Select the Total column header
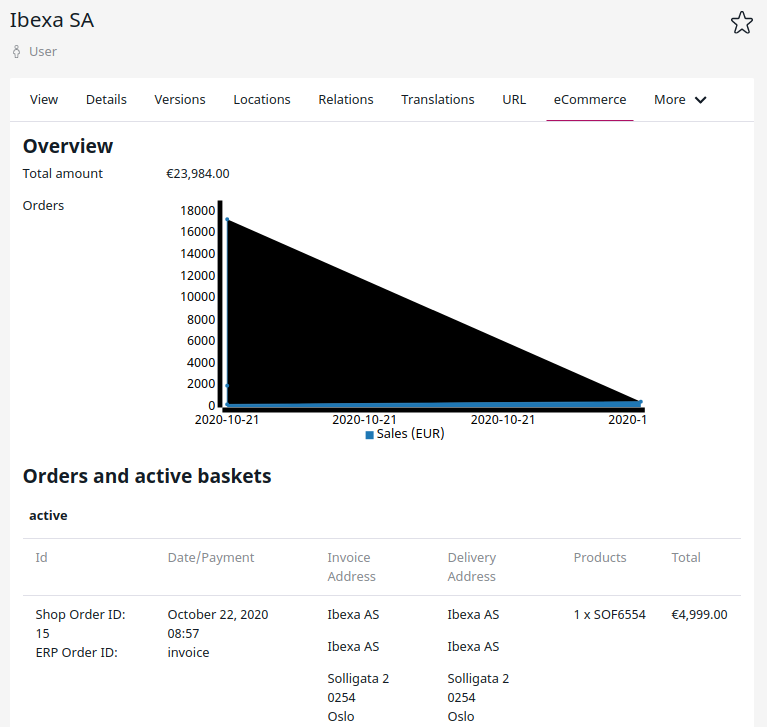Viewport: 767px width, 727px height. 686,557
